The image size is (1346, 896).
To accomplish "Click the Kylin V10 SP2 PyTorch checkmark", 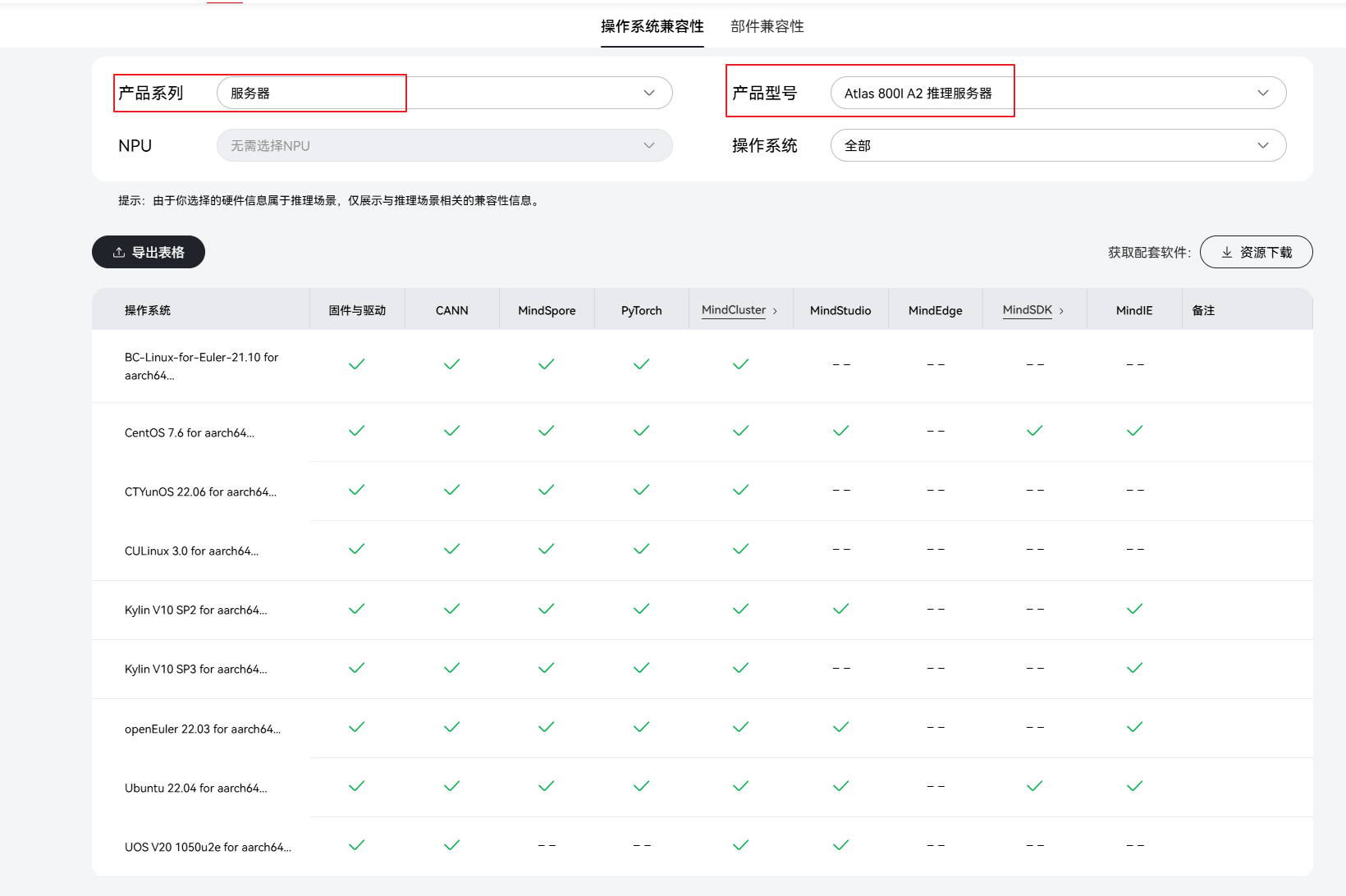I will pyautogui.click(x=641, y=609).
